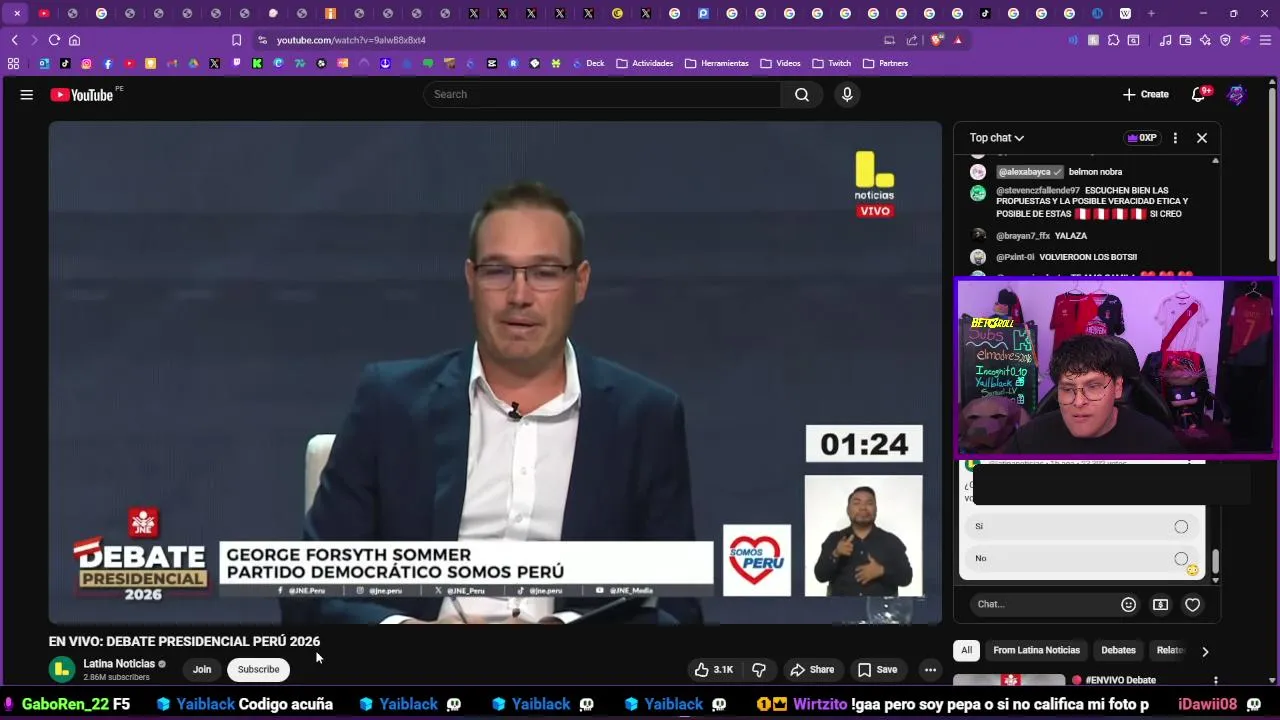Open the Twitch bookmarks folder

click(x=832, y=63)
